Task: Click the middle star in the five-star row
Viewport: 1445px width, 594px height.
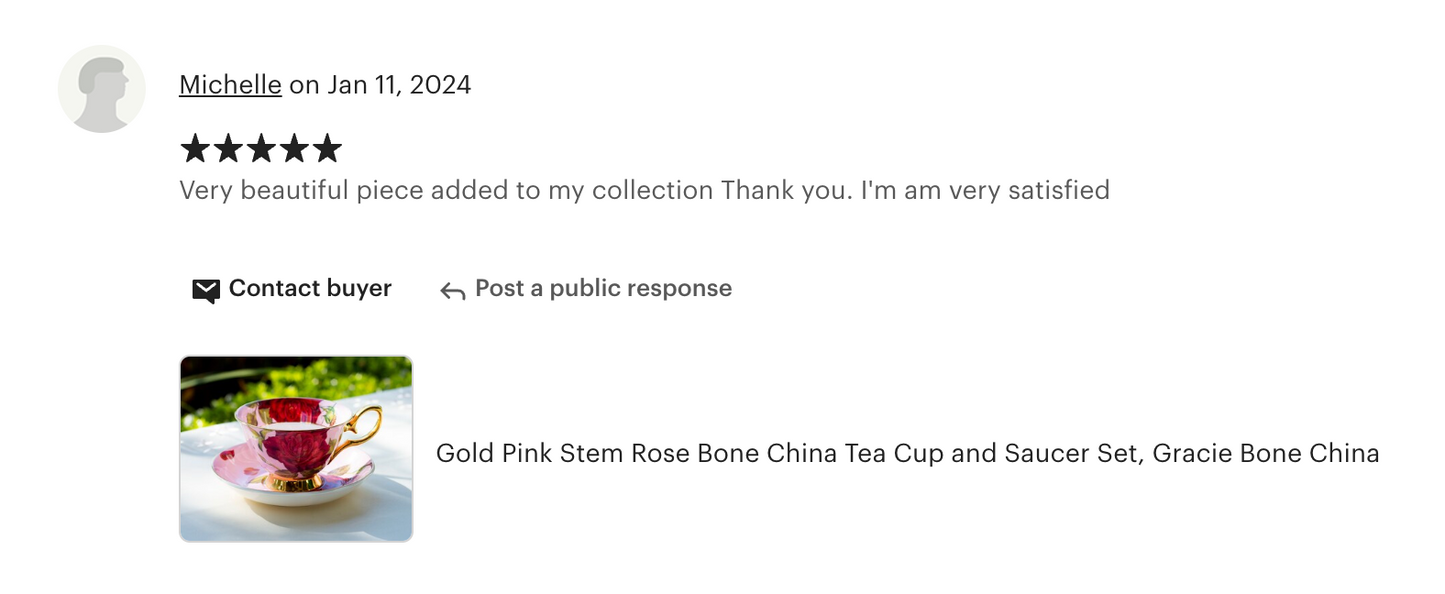Action: pyautogui.click(x=262, y=148)
